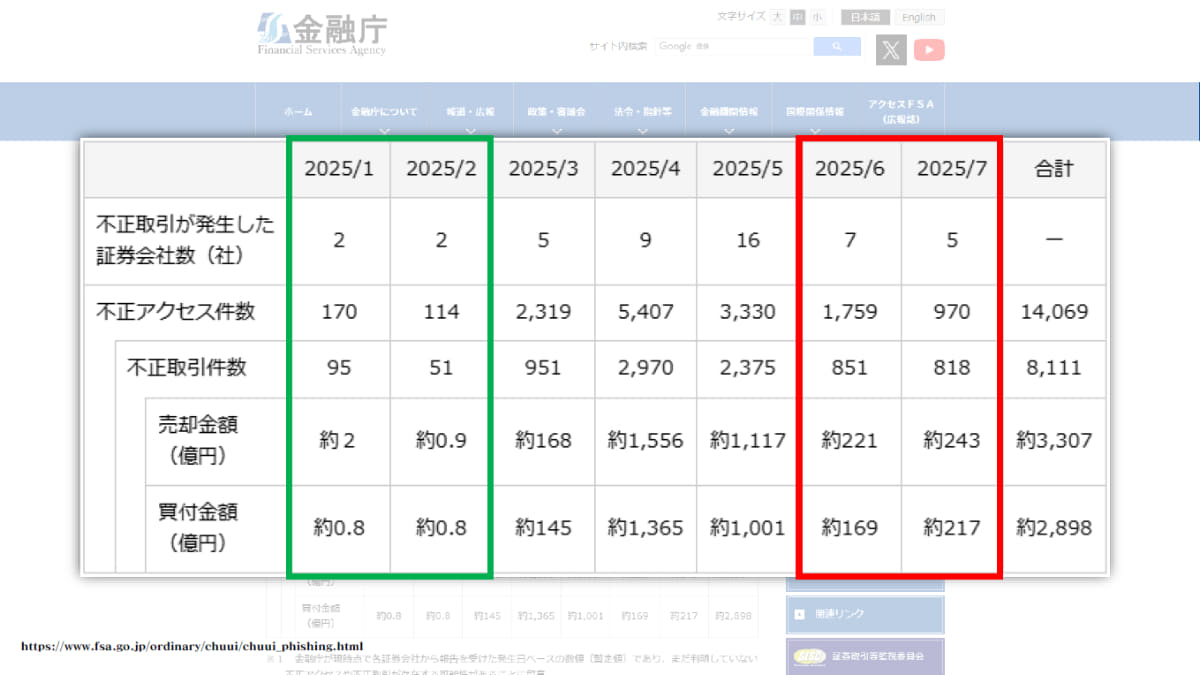Open the FSA YouTube channel icon
Viewport: 1200px width, 675px height.
[928, 49]
